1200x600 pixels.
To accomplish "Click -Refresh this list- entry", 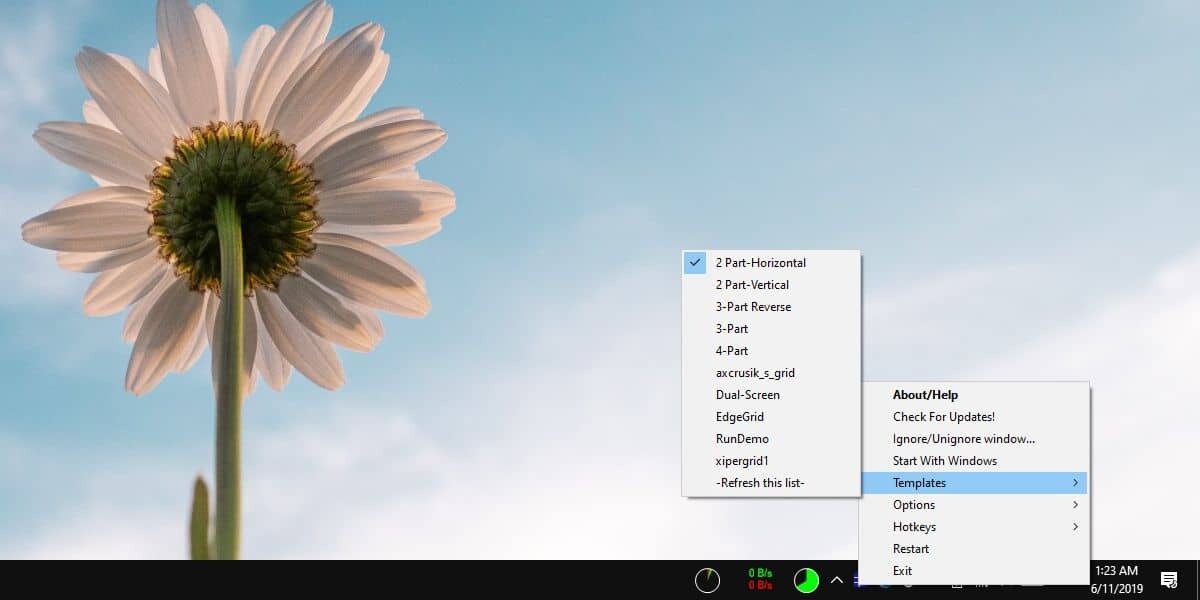I will 760,483.
